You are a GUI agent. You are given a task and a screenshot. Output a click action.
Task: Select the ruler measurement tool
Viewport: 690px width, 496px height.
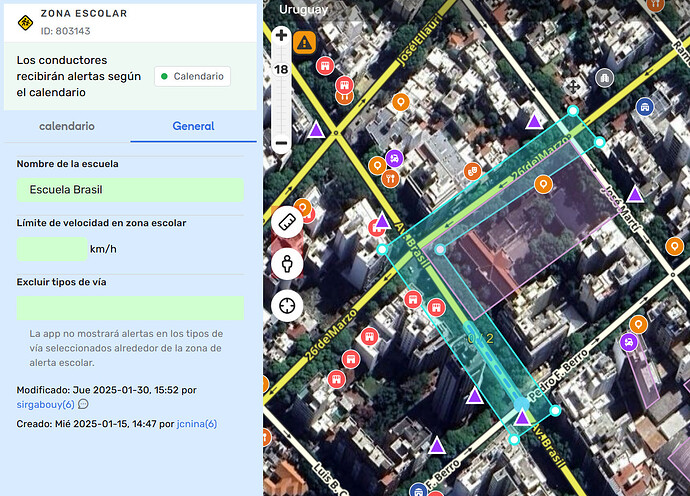pyautogui.click(x=287, y=222)
